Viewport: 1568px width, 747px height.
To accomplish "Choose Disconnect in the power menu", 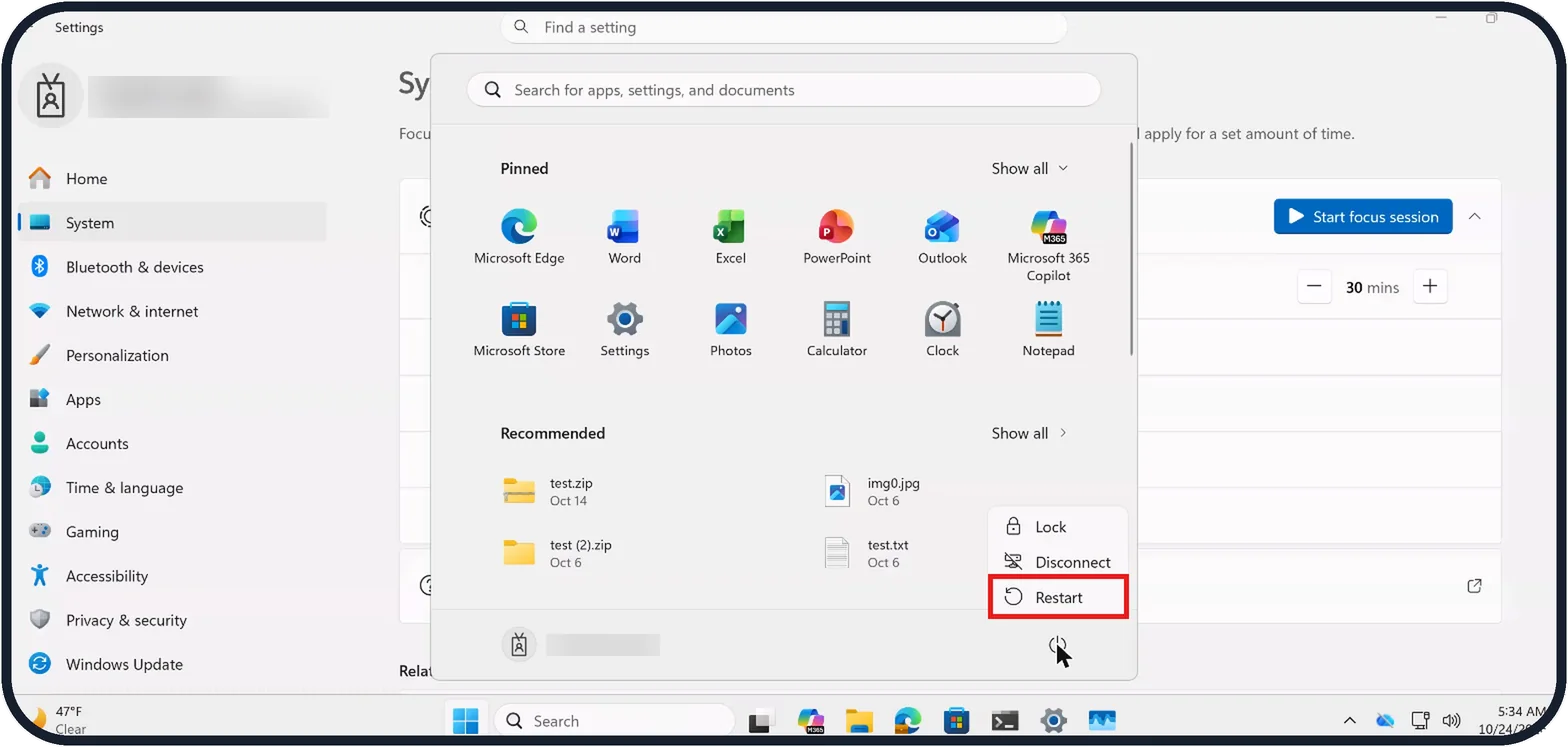I will tap(1058, 562).
